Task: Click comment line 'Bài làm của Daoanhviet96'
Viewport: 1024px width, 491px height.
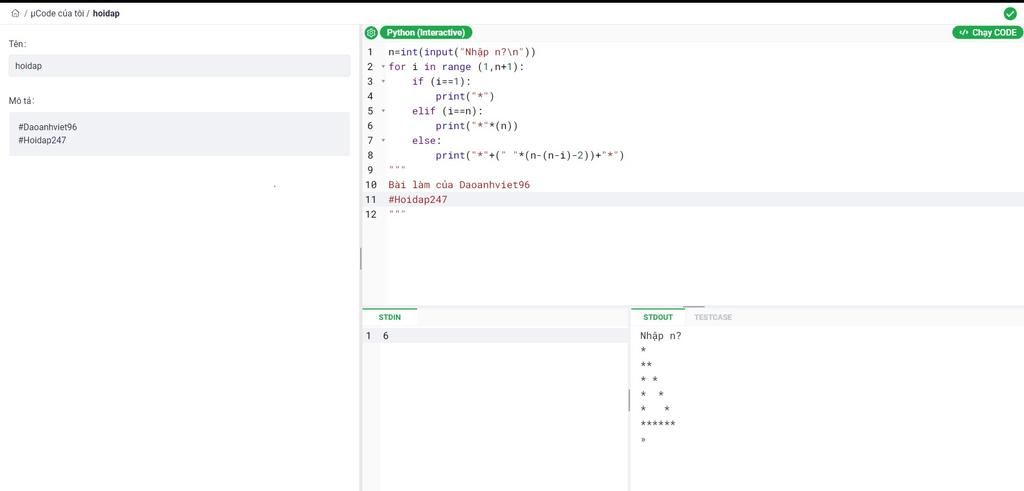Action: coord(459,185)
